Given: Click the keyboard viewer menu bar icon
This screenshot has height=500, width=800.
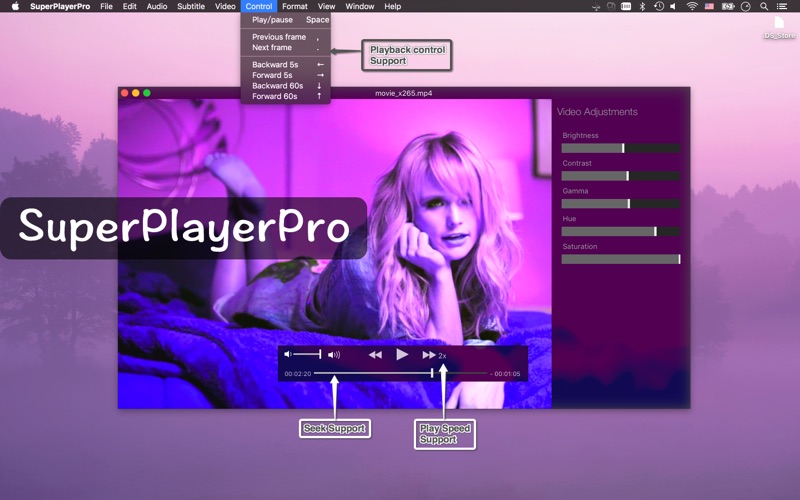Looking at the screenshot, I should [626, 6].
